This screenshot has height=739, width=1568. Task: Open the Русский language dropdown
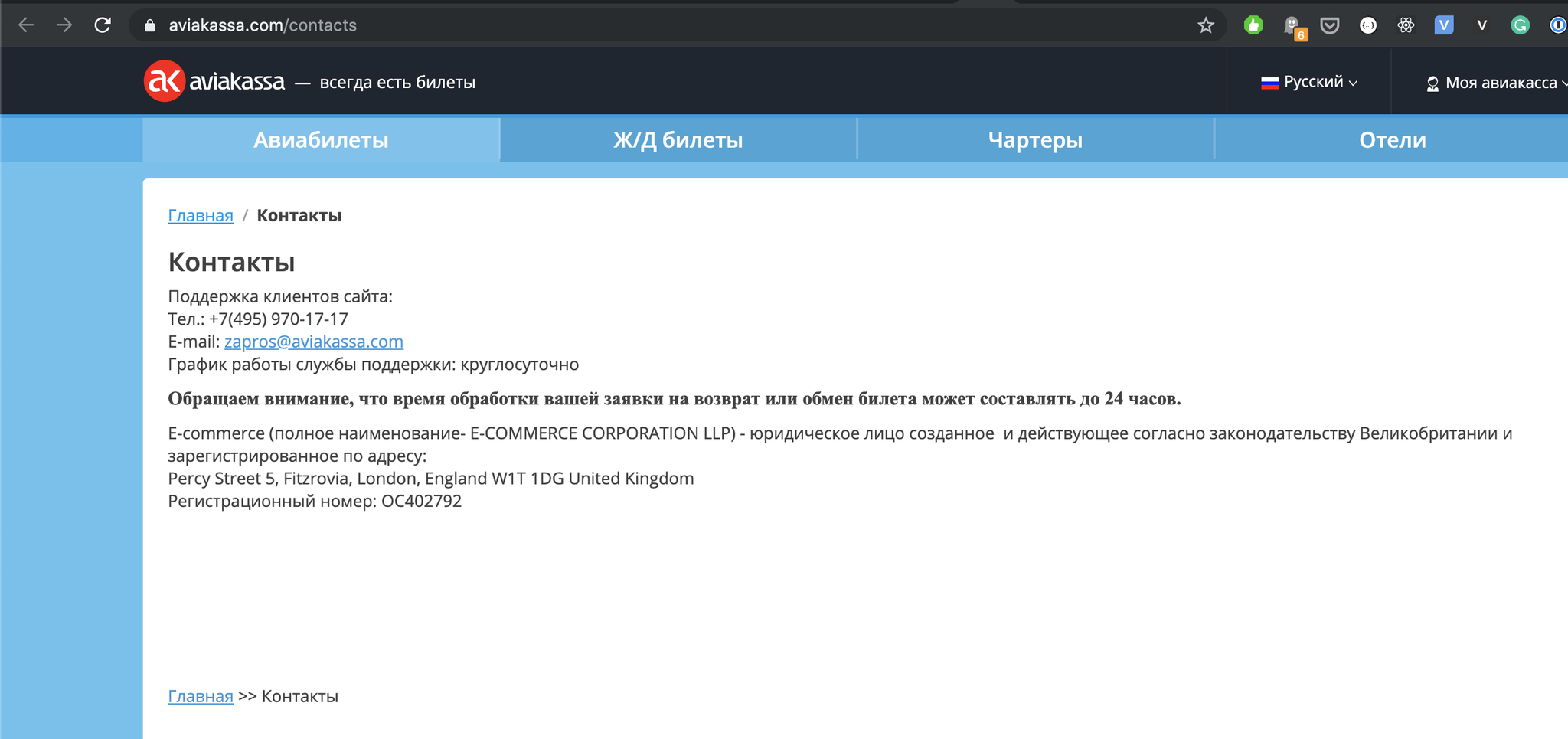point(1310,82)
